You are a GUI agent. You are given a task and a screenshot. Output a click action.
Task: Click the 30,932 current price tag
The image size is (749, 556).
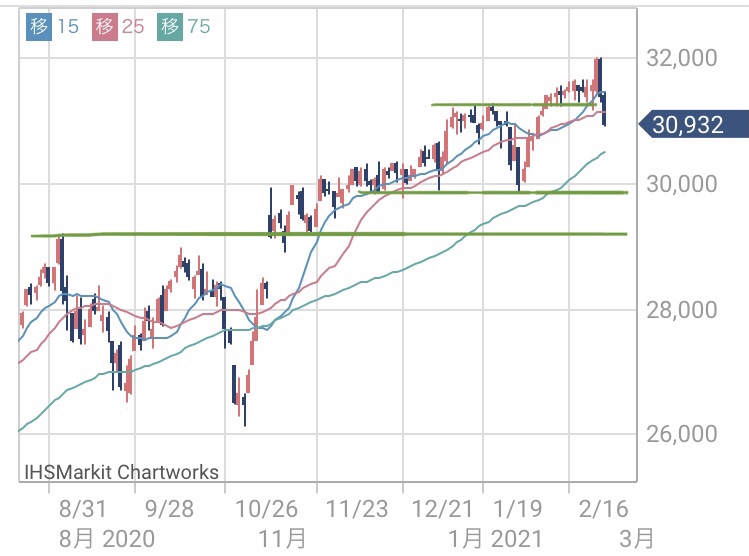coord(689,126)
